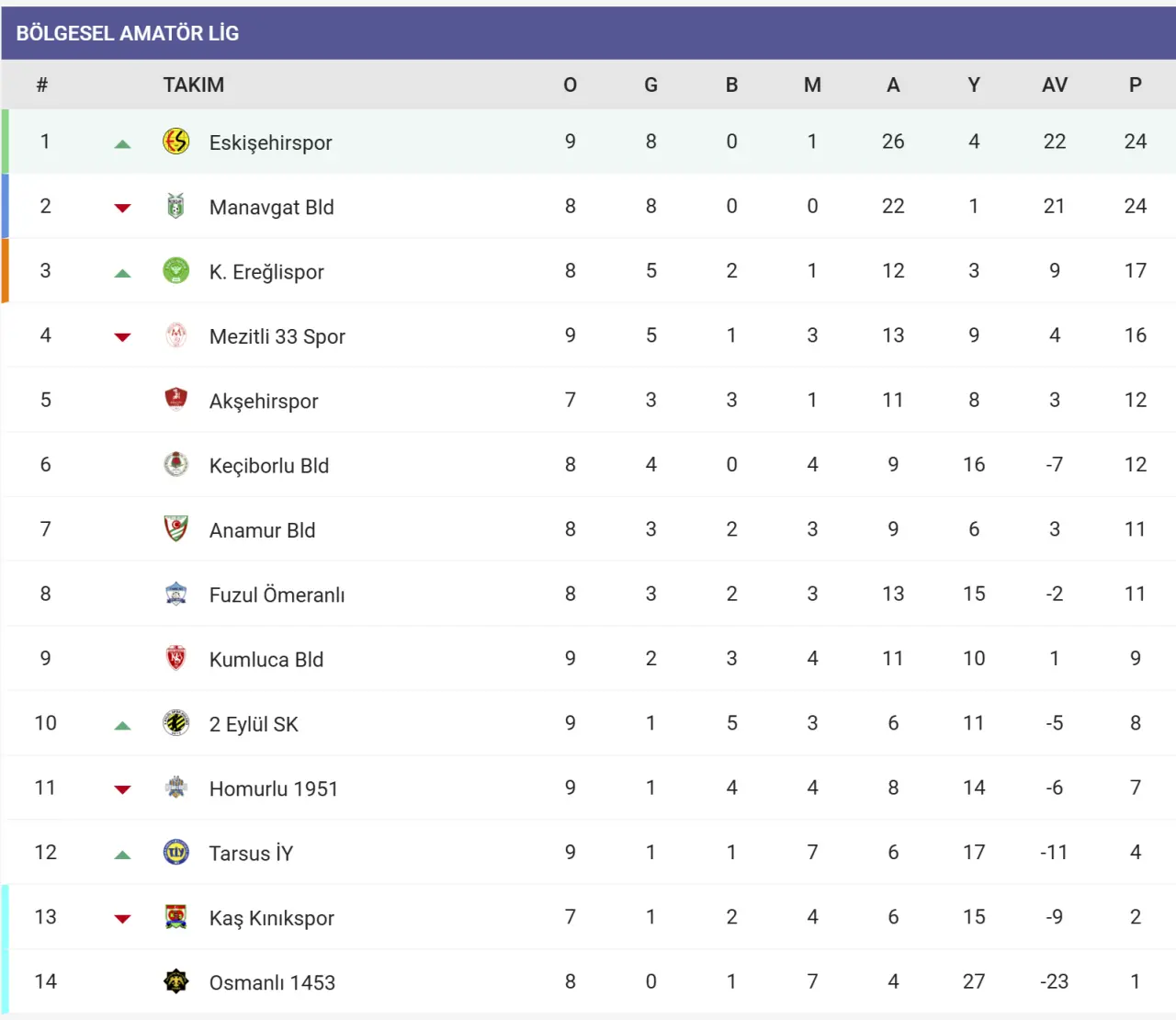Click the Akşehirspor red crest
Image resolution: width=1176 pixels, height=1020 pixels.
click(x=175, y=400)
